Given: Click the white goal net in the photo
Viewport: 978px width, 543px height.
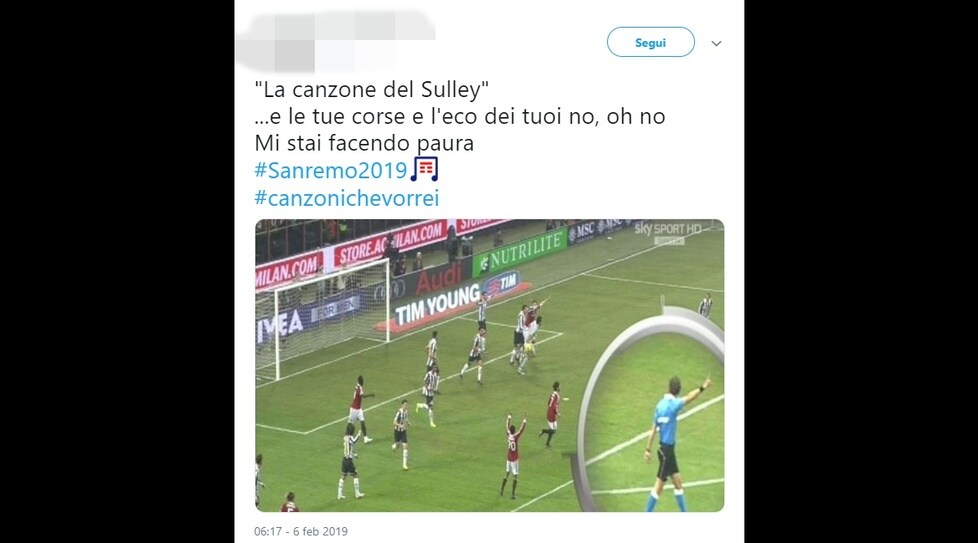Looking at the screenshot, I should click(322, 319).
